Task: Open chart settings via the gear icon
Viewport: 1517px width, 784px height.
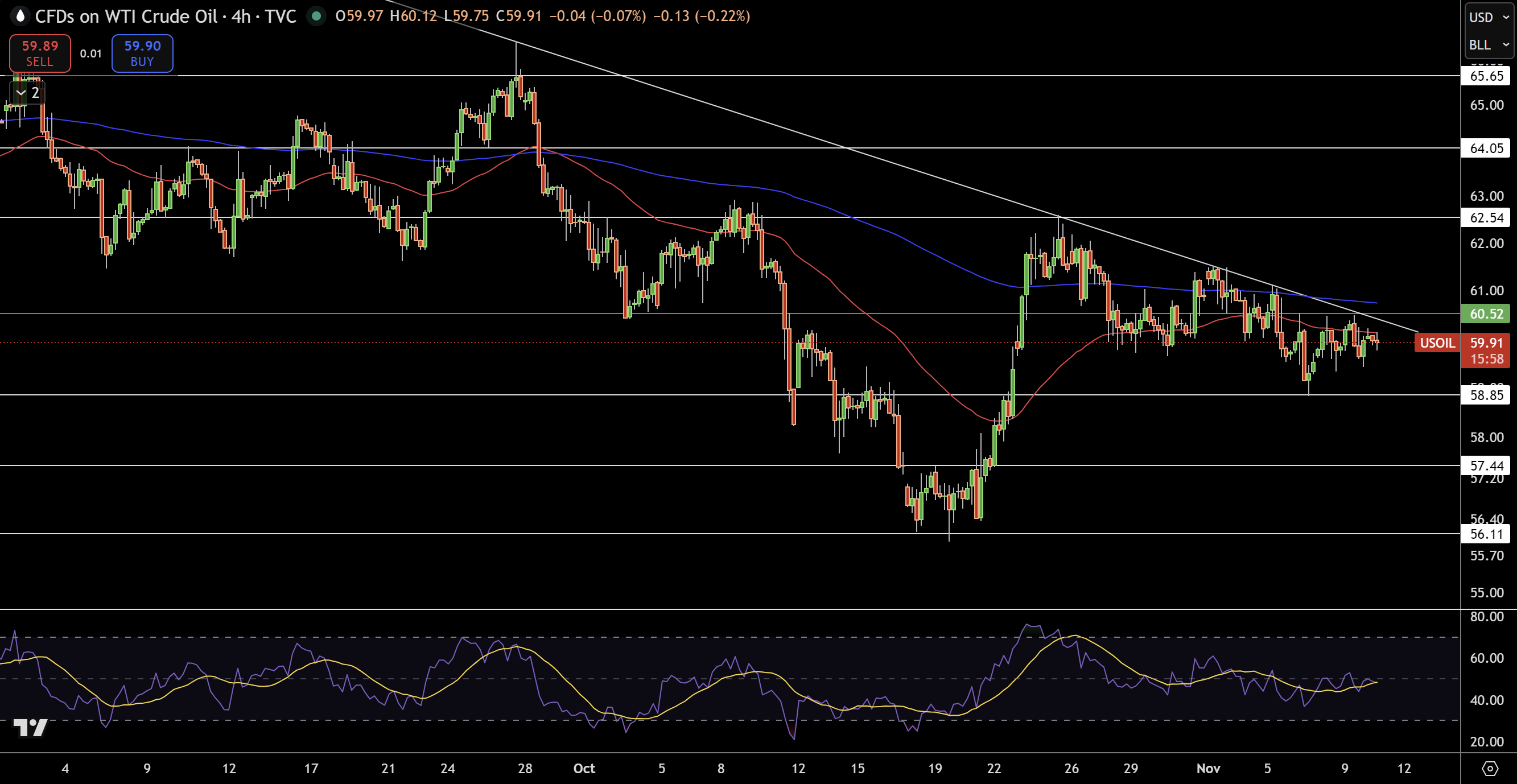Action: [x=1490, y=769]
